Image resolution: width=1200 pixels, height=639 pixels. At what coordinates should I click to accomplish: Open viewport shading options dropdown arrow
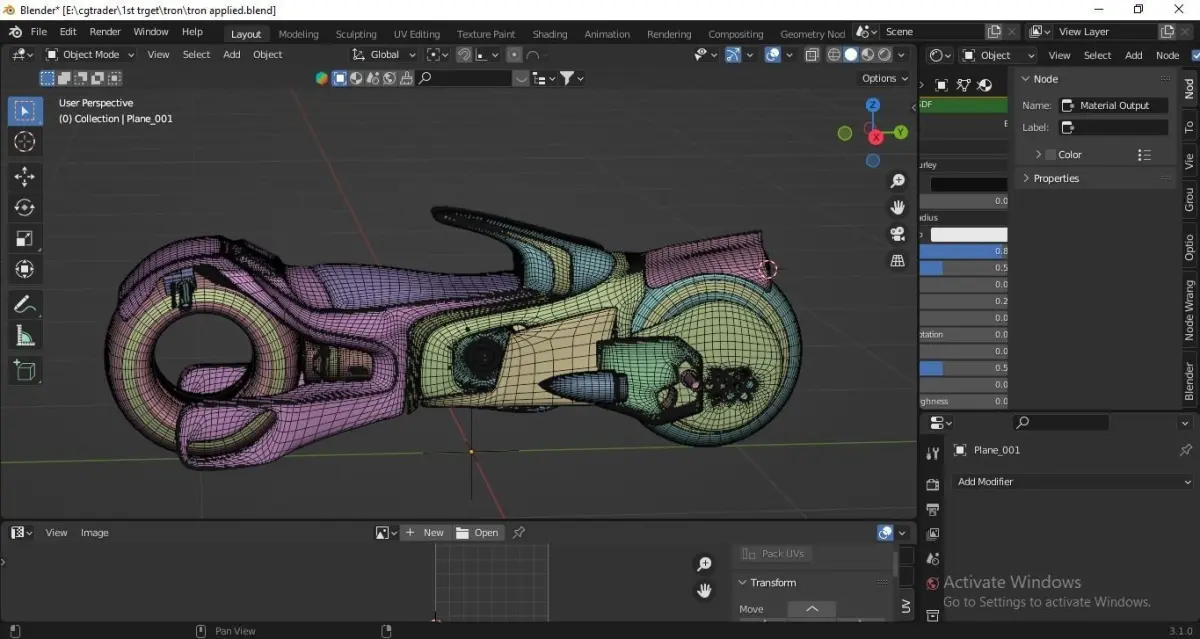(x=902, y=55)
